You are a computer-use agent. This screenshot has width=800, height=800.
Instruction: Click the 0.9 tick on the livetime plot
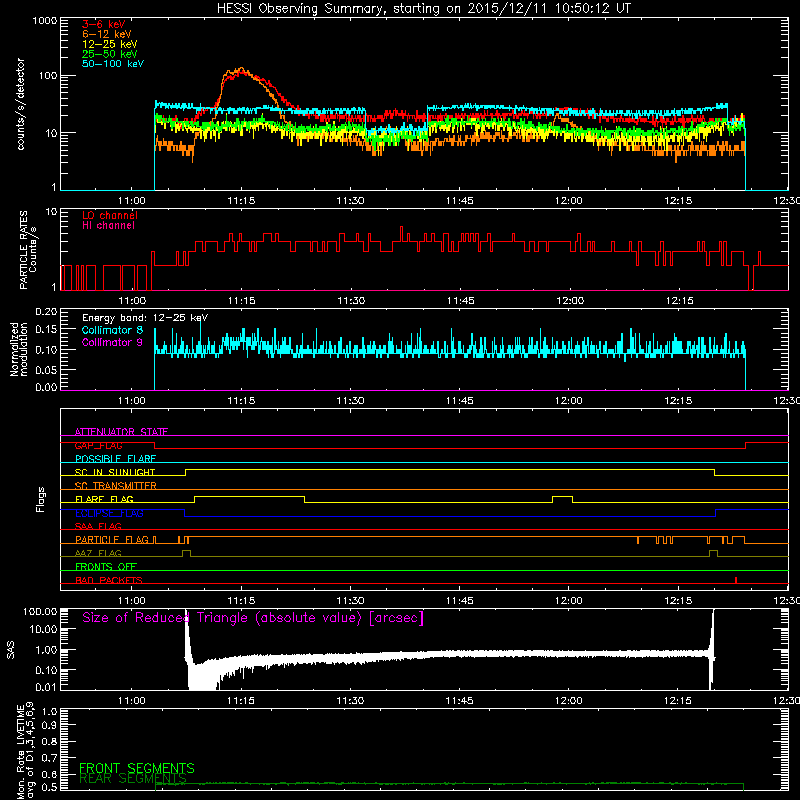pyautogui.click(x=49, y=726)
